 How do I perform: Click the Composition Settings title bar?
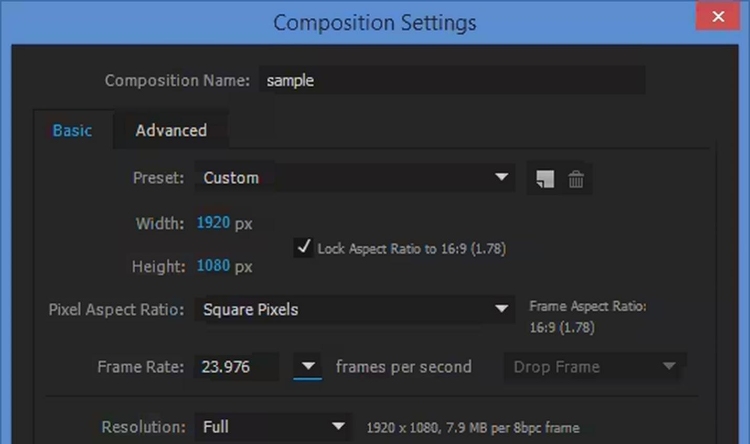pyautogui.click(x=375, y=21)
